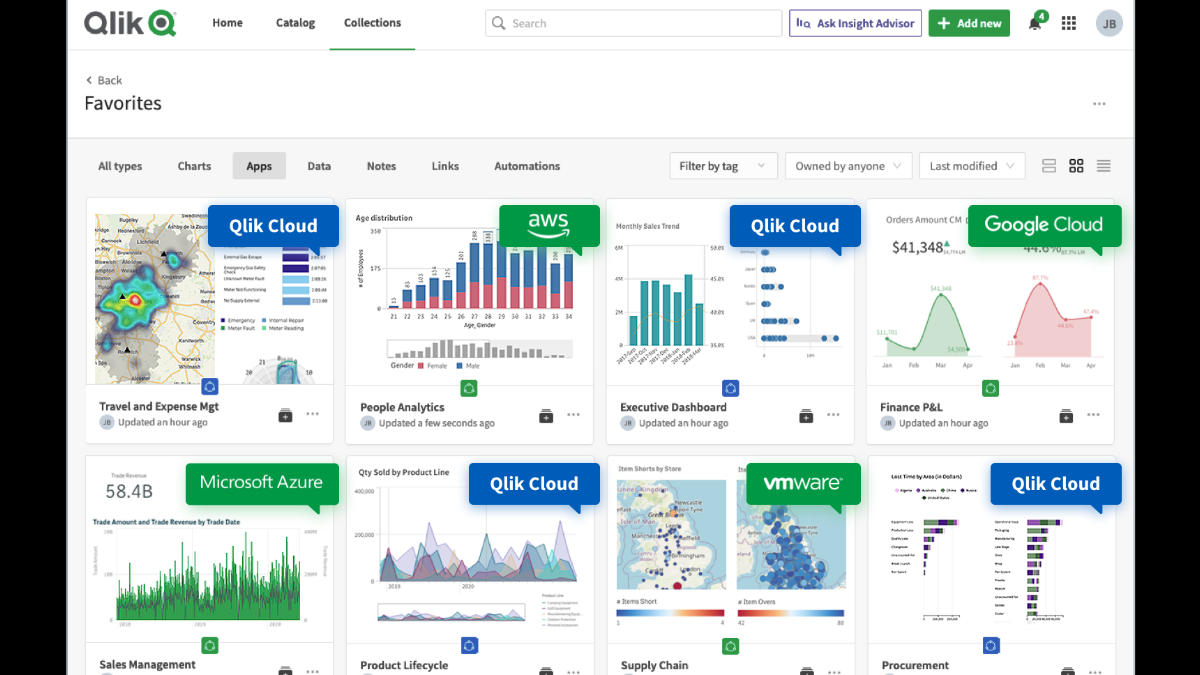Open more options for People Analytics
1200x675 pixels.
573,415
